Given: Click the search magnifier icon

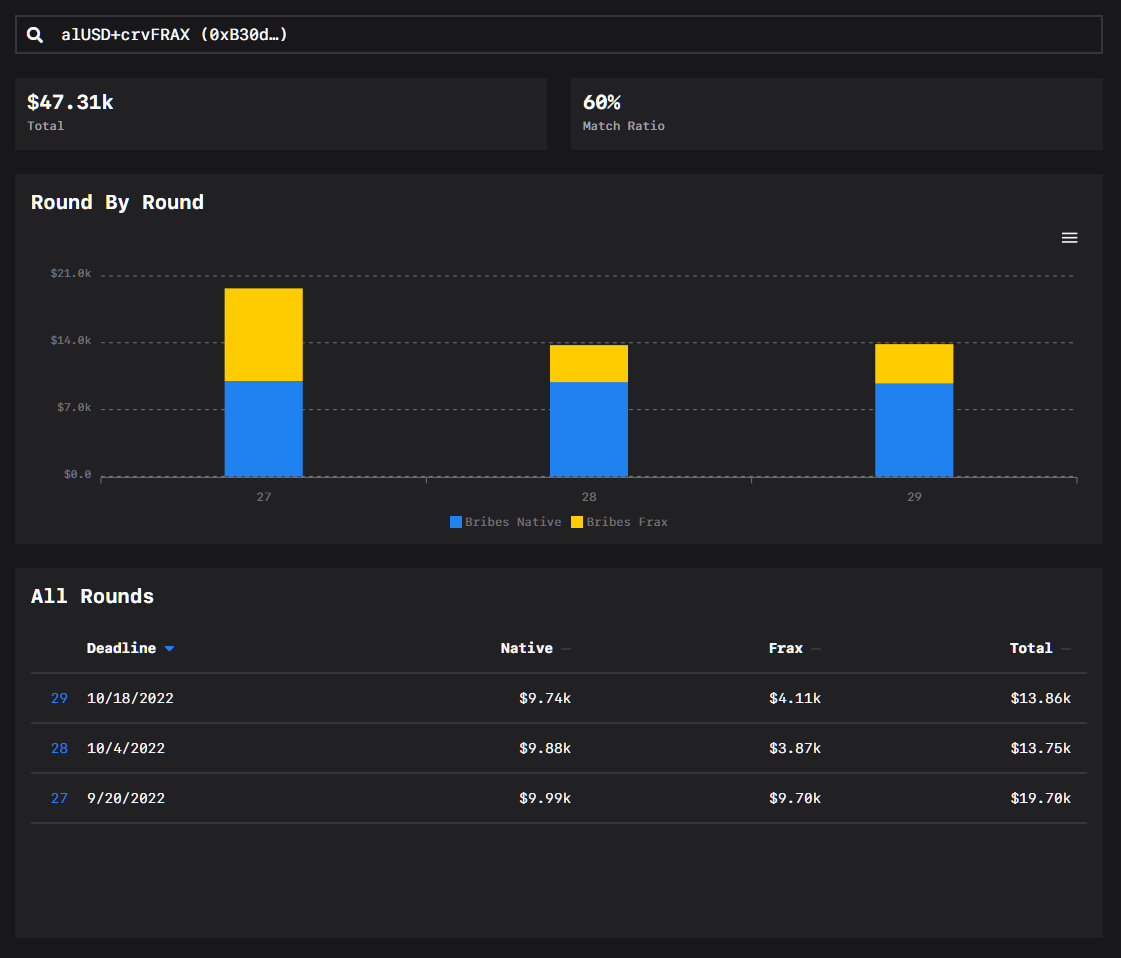Looking at the screenshot, I should coord(35,34).
